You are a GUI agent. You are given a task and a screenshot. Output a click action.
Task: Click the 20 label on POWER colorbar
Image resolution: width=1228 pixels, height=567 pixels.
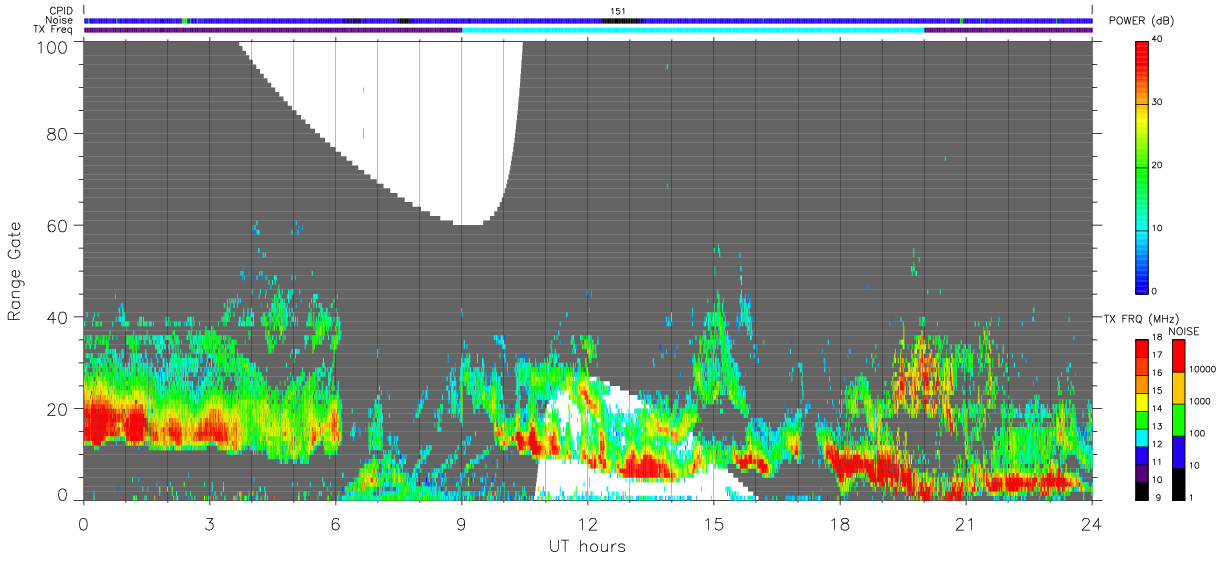[1159, 165]
